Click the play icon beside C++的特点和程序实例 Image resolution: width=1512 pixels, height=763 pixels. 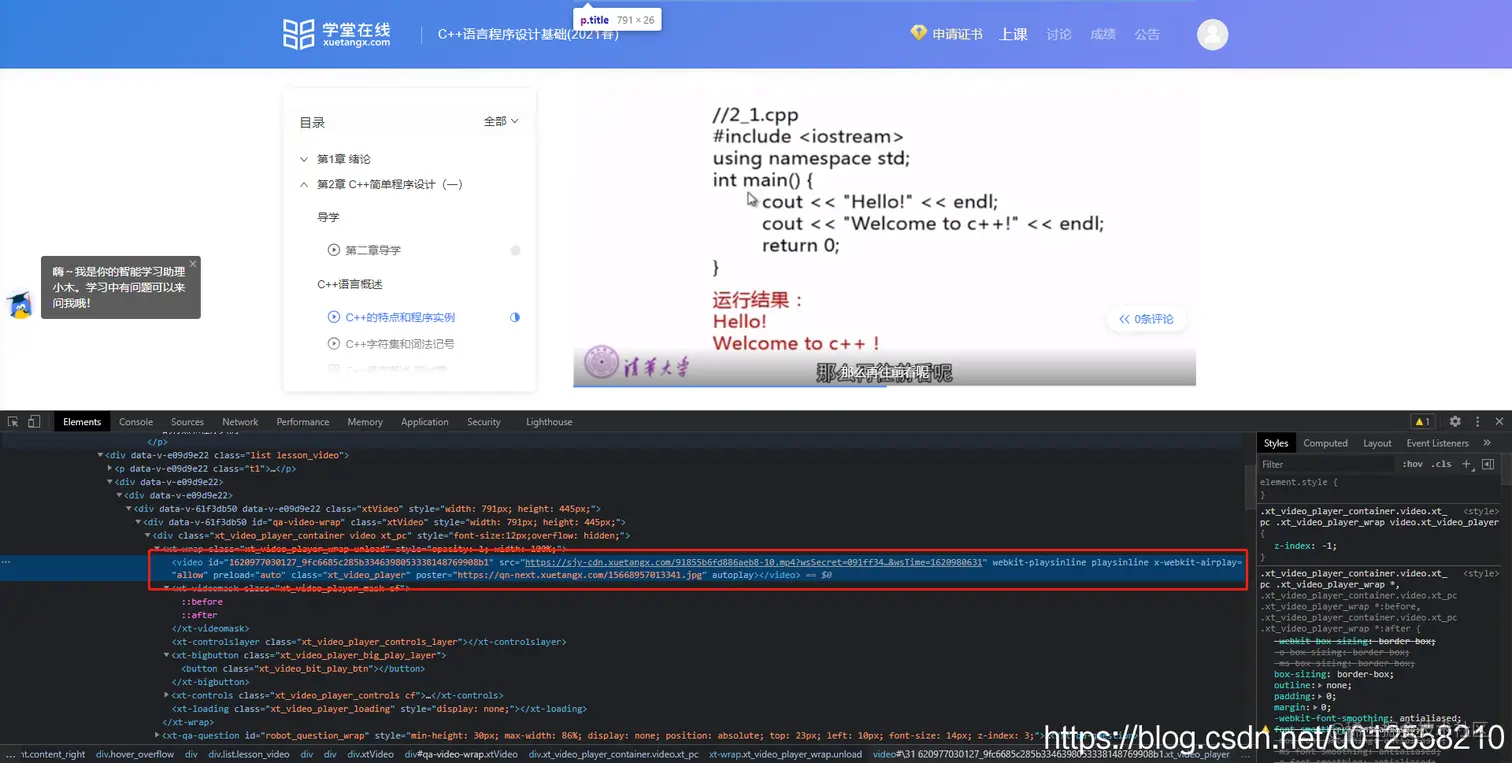coord(334,317)
